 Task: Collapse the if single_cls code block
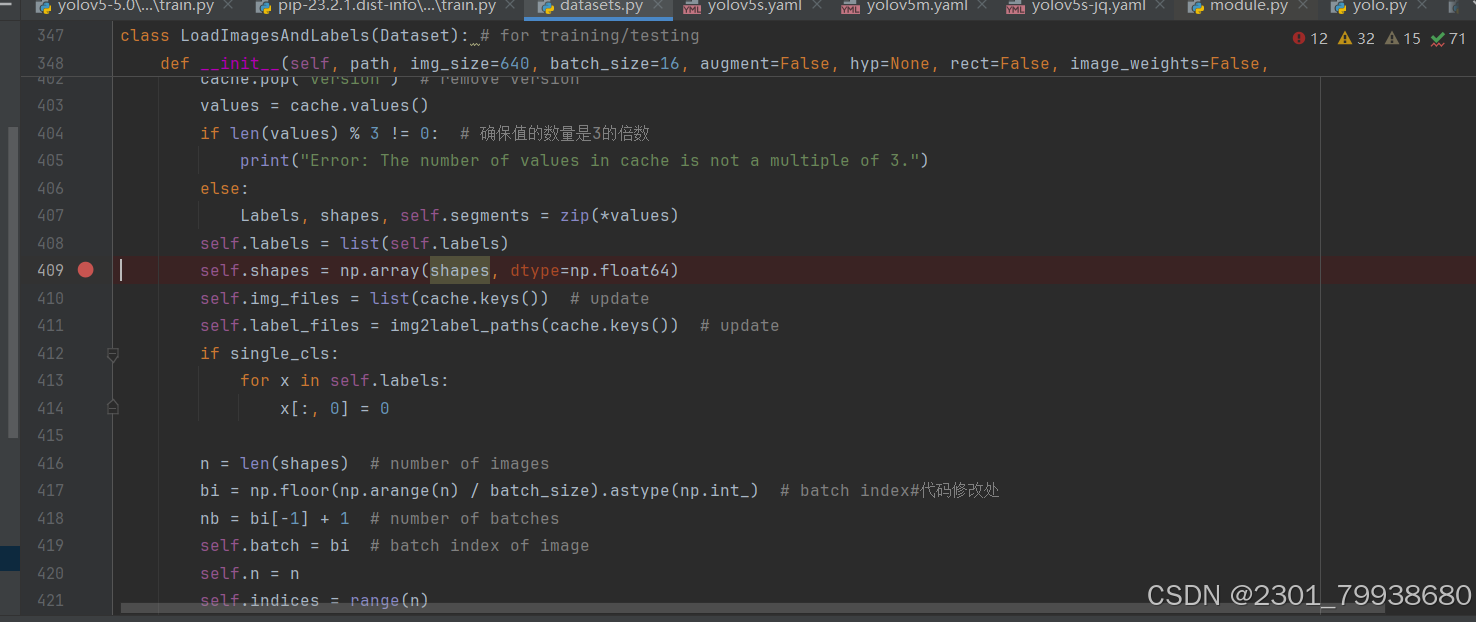pyautogui.click(x=112, y=354)
